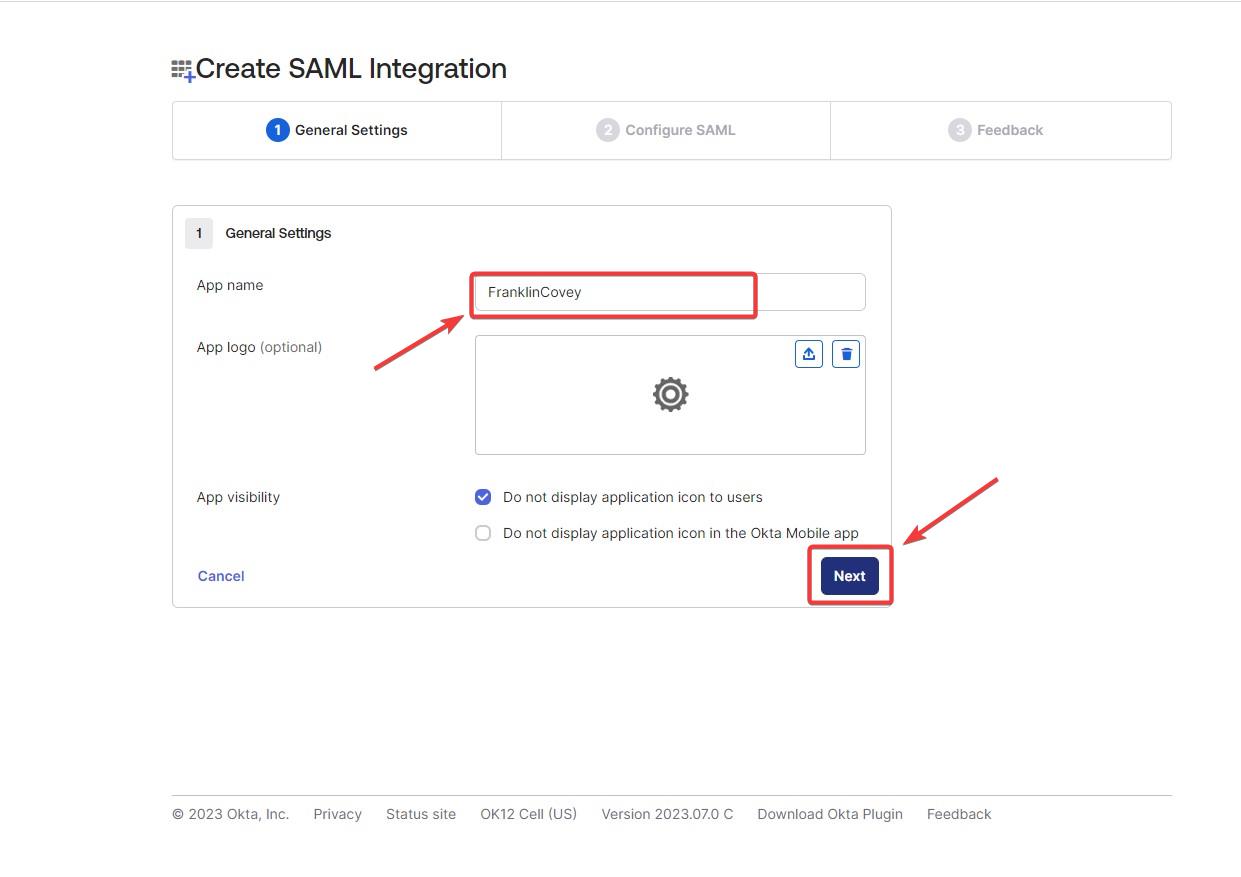Click the step 2 circle indicator
Screen dimensions: 1241x877
[x=607, y=130]
